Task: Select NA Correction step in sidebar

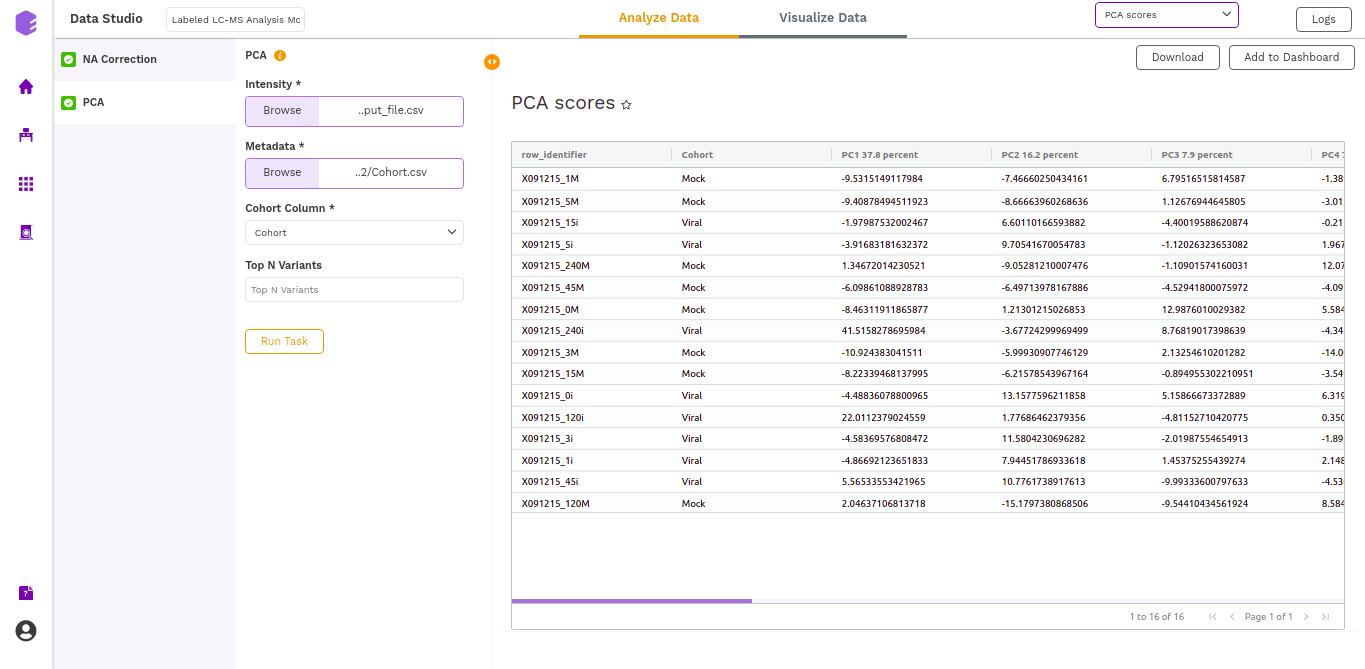Action: click(145, 59)
